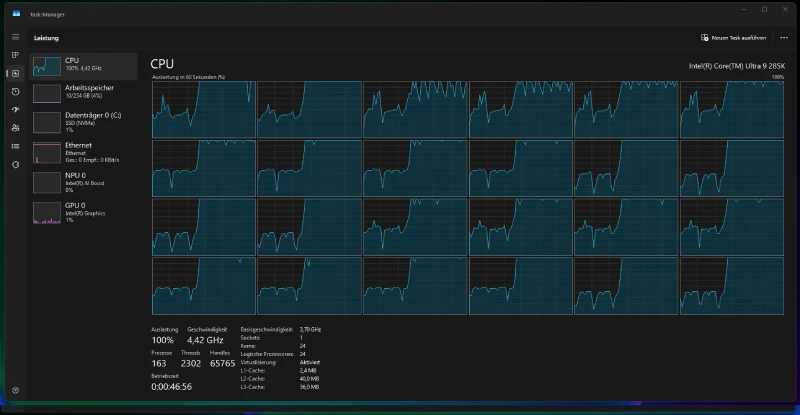Click the CPU mini graph thumbnail

[47, 66]
